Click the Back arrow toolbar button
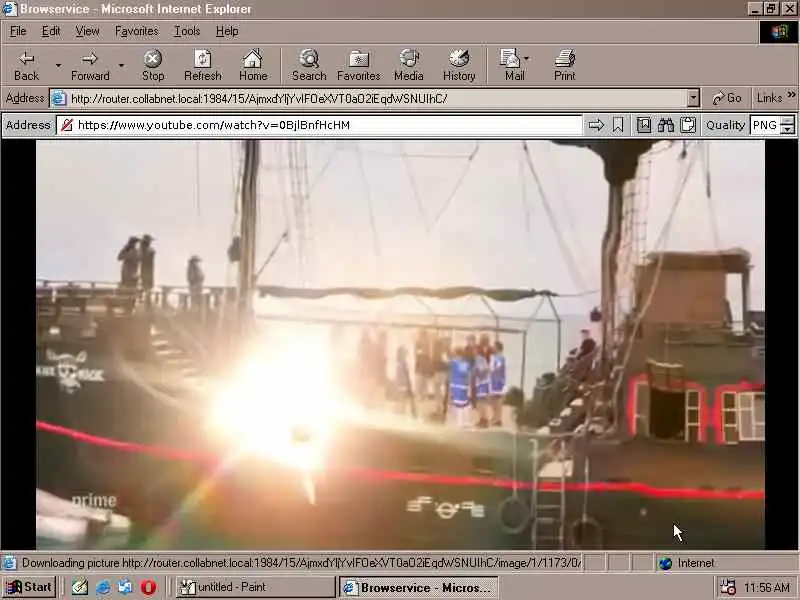800x600 pixels. click(26, 65)
